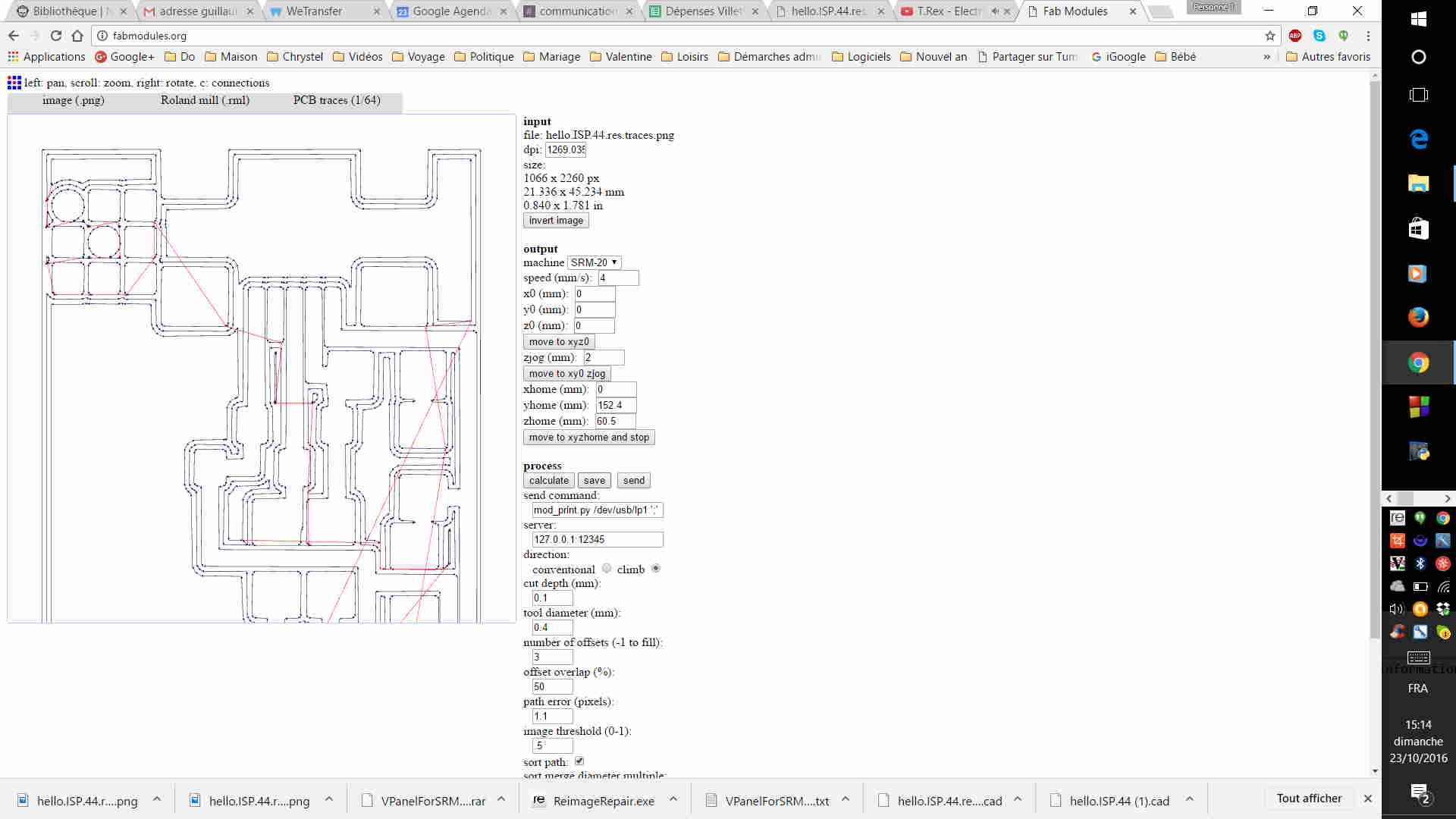The width and height of the screenshot is (1456, 819).
Task: Switch to the WeTransfer tab
Action: 314,11
